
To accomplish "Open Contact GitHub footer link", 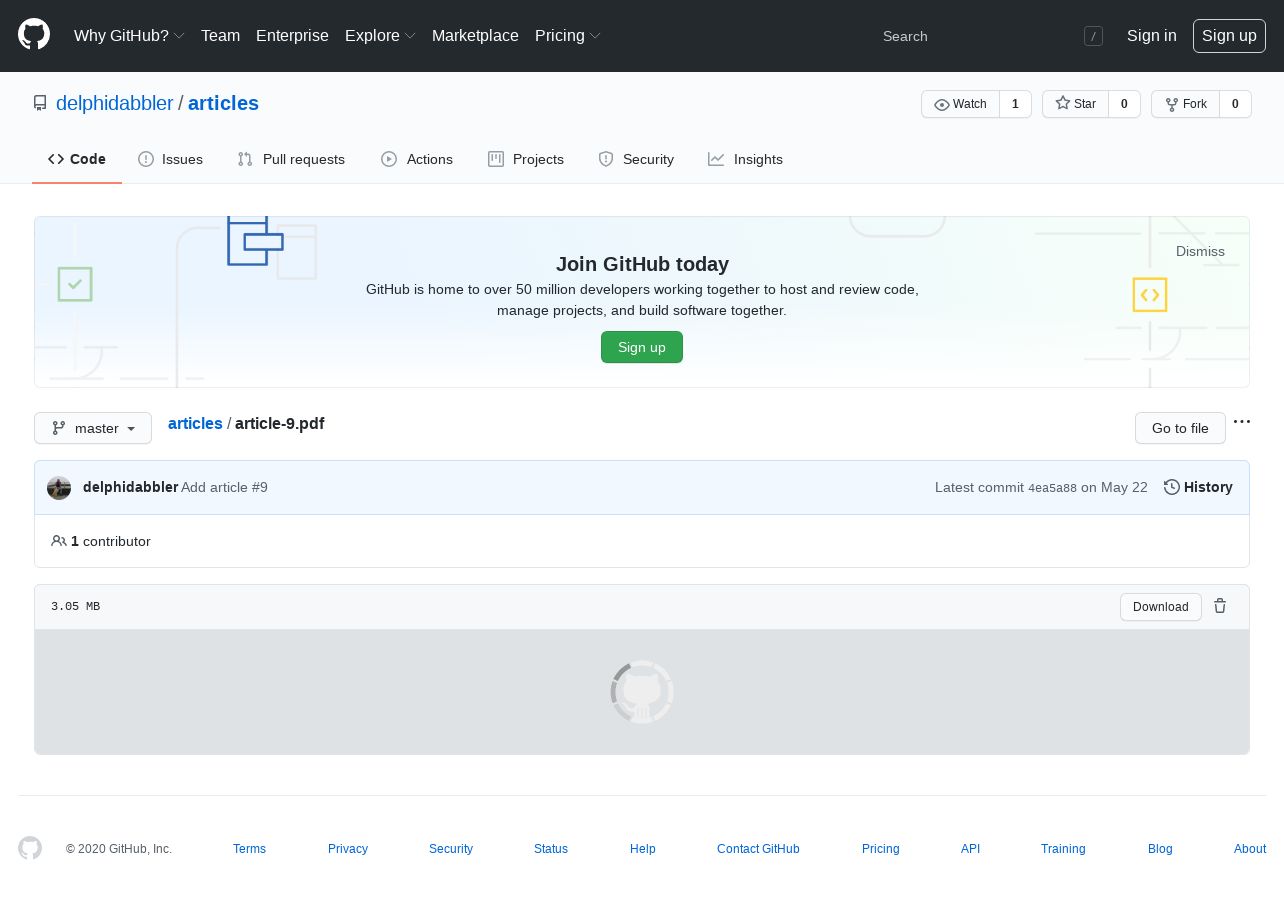I will [758, 849].
